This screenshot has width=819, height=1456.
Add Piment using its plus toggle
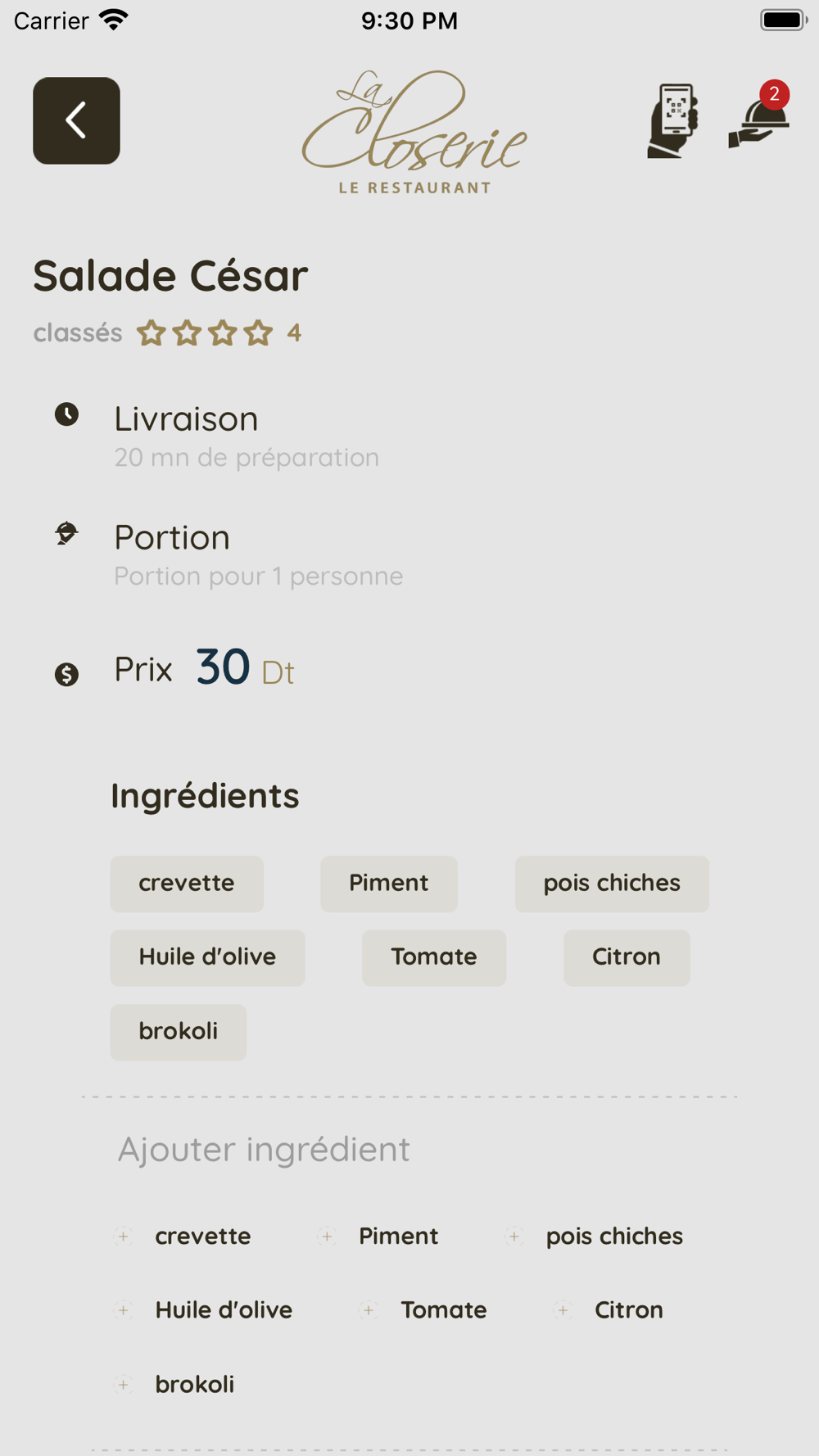(327, 1237)
